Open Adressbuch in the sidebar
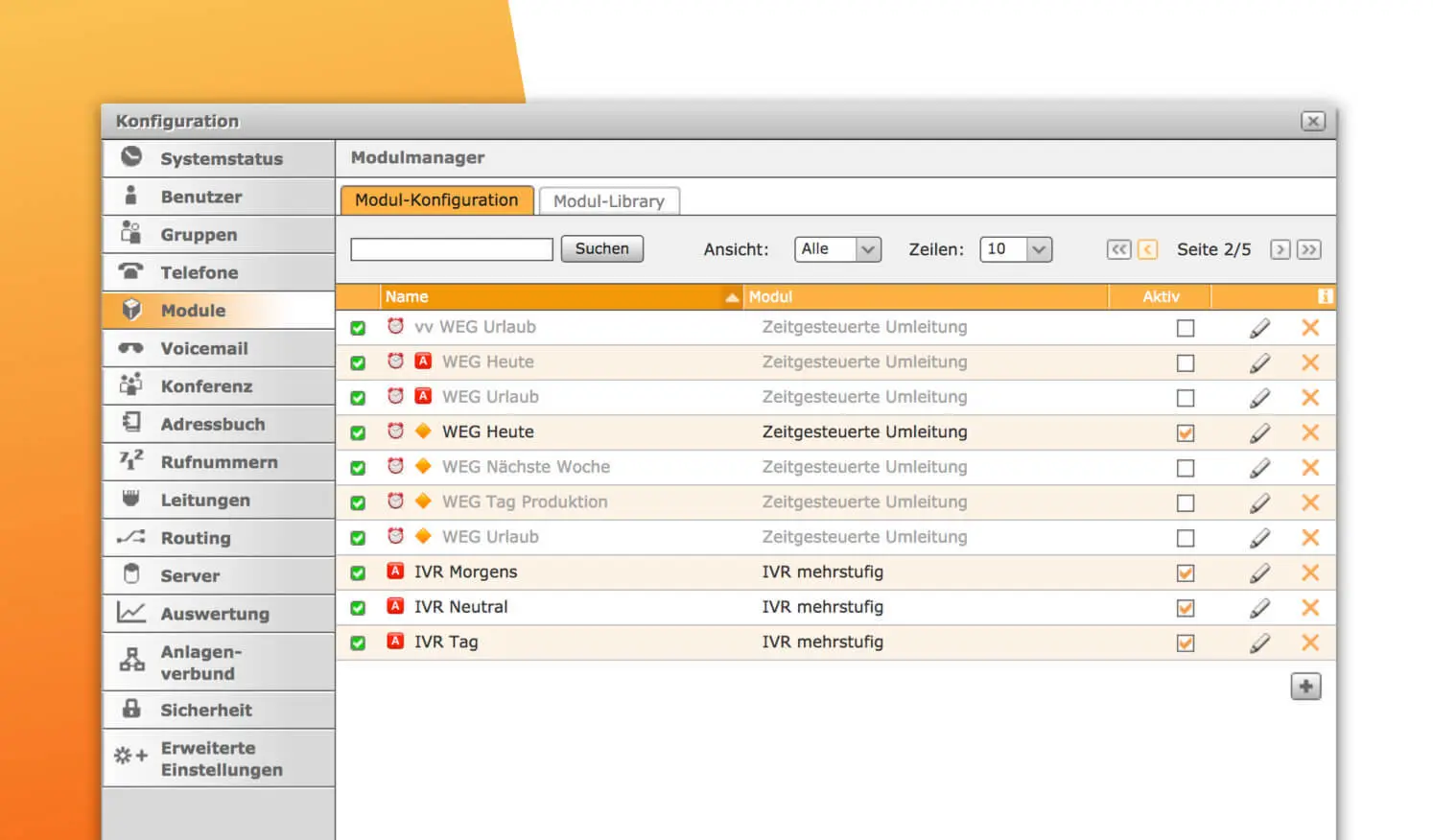 [x=219, y=424]
